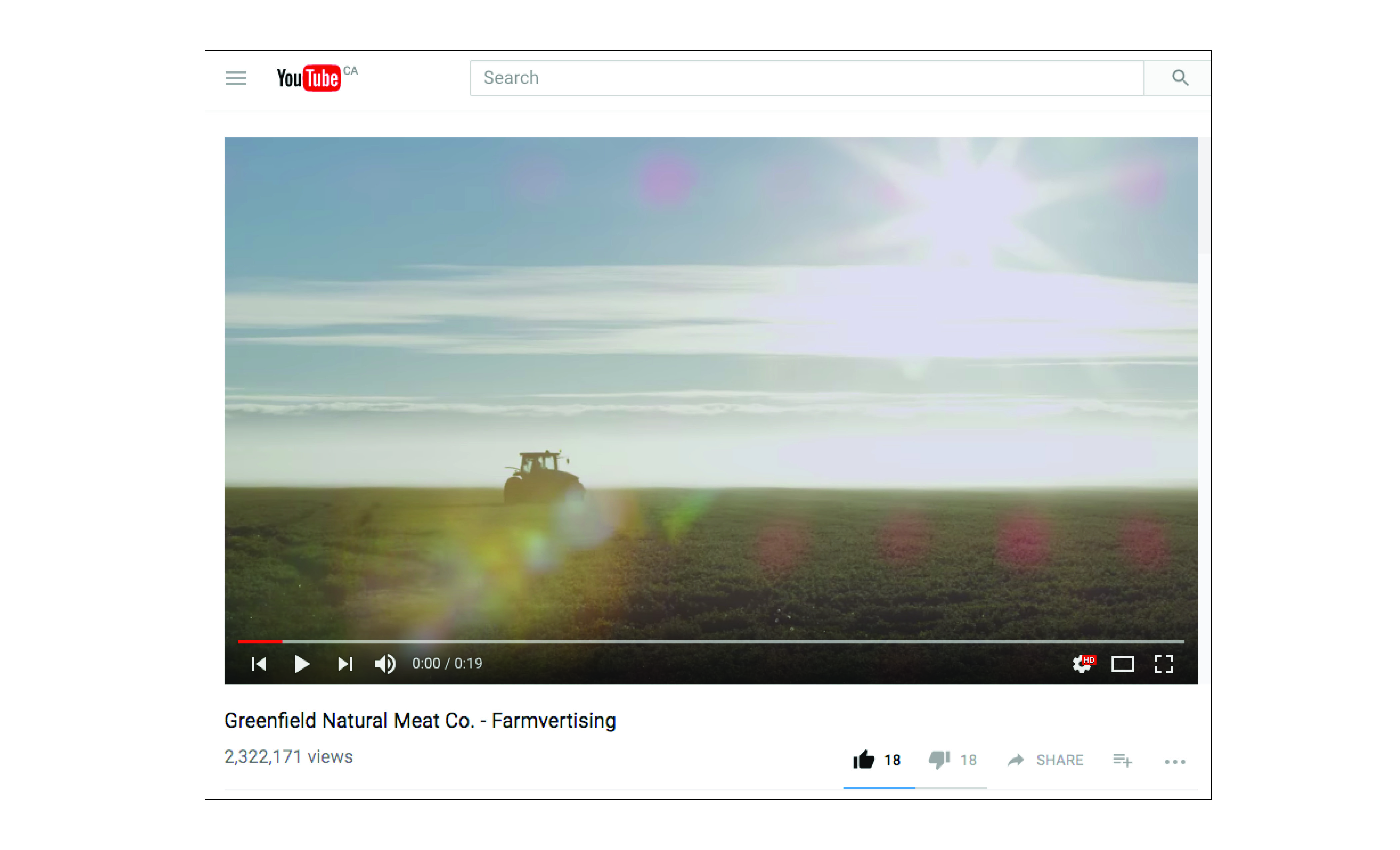The height and width of the screenshot is (850, 1400).
Task: Open the three-dot more actions menu
Action: point(1174,761)
